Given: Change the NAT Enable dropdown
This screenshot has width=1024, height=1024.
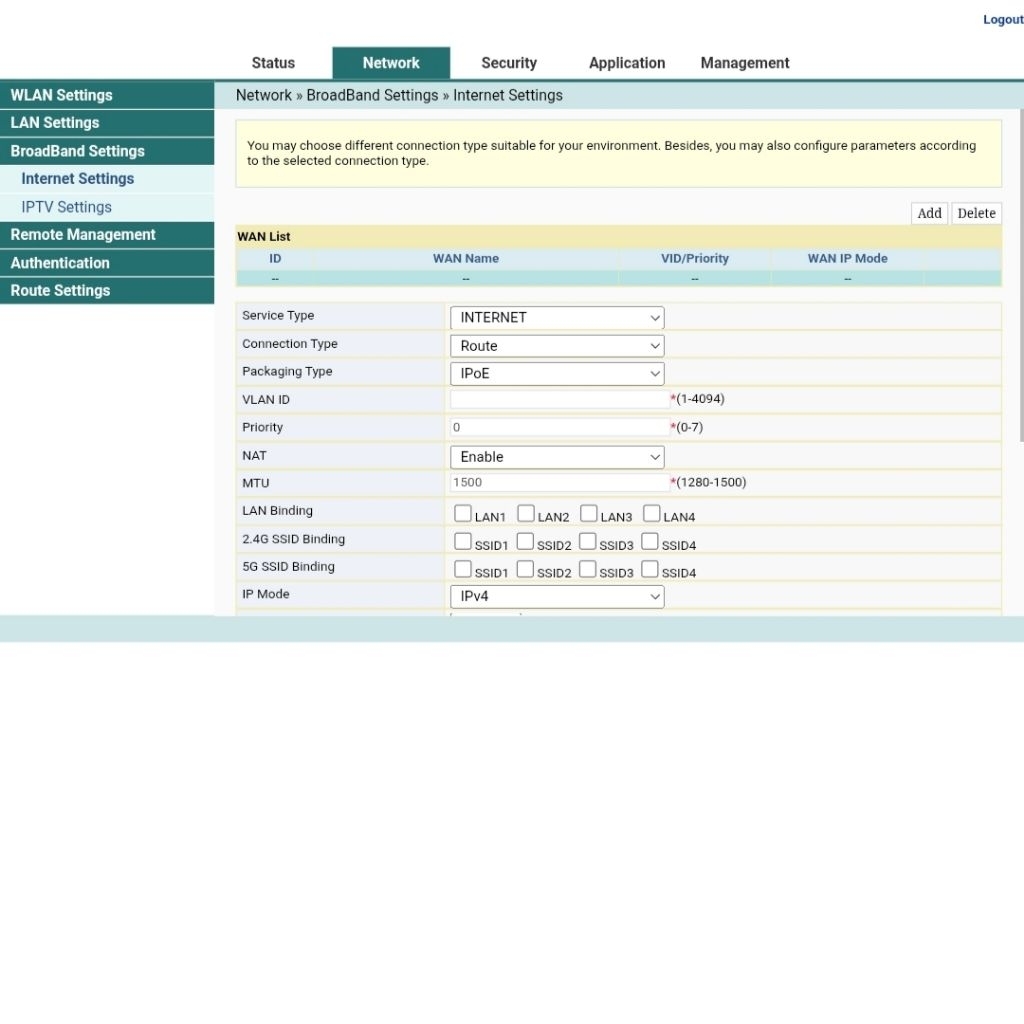Looking at the screenshot, I should 557,456.
